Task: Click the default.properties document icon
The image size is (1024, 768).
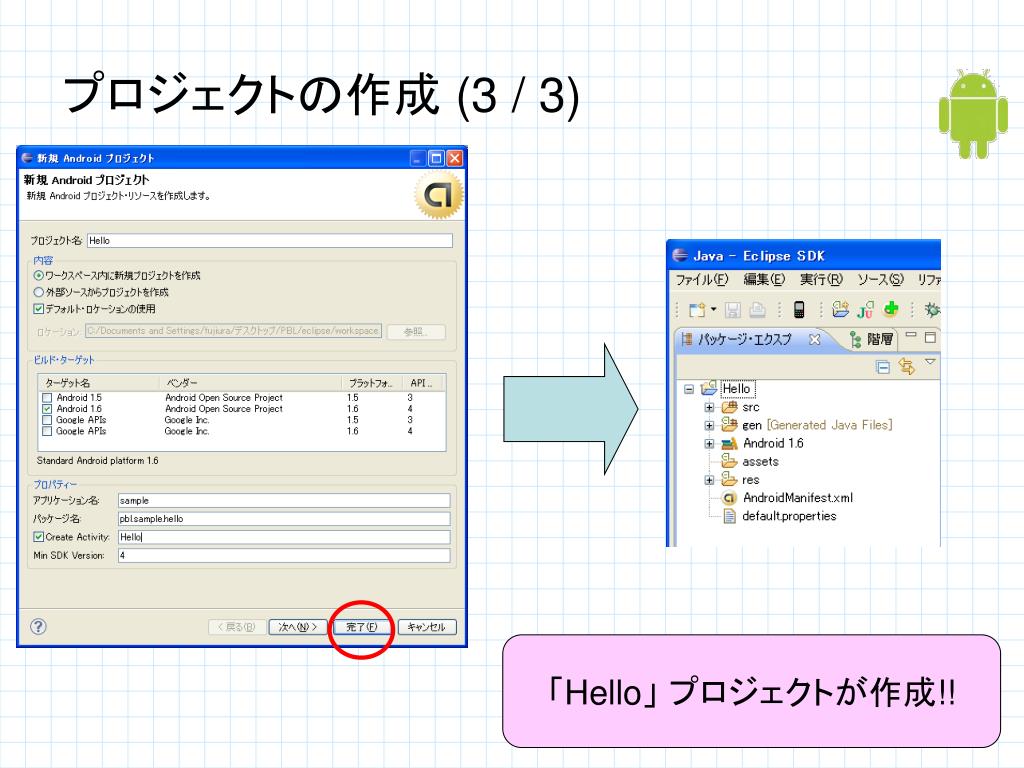Action: click(x=729, y=516)
